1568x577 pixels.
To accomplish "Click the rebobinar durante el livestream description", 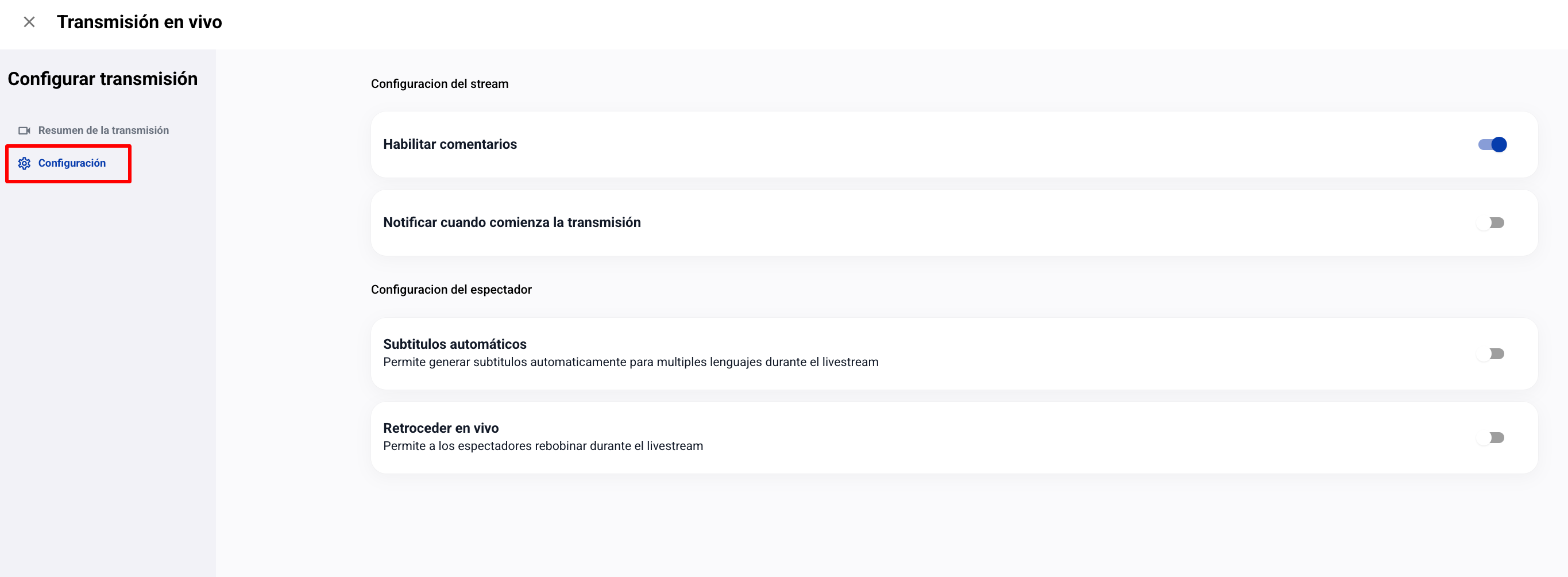I will [543, 446].
